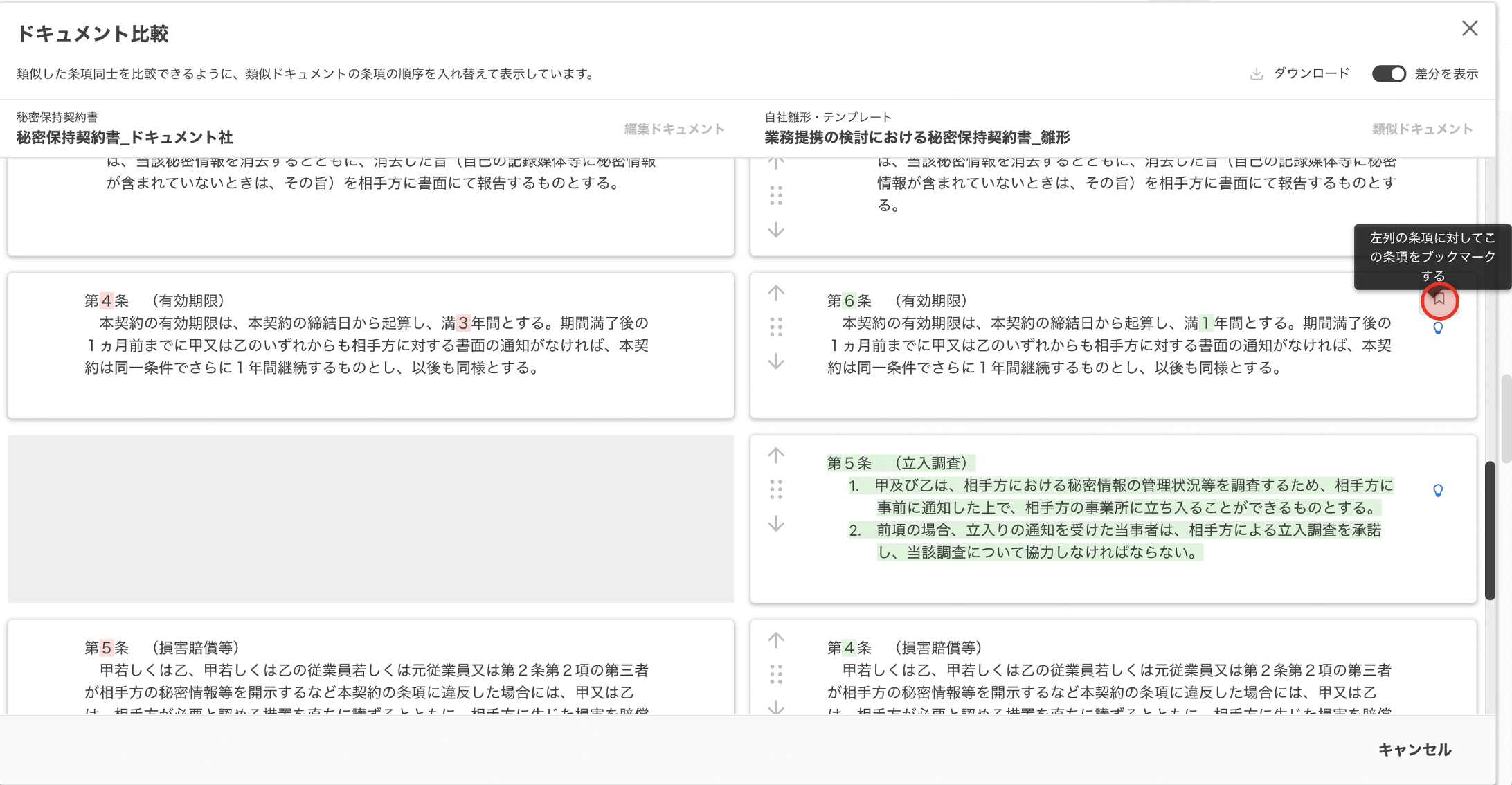Grab drag handle of 第4条 損害賠償等 clause
Screen dimensions: 1512x785
tap(776, 674)
